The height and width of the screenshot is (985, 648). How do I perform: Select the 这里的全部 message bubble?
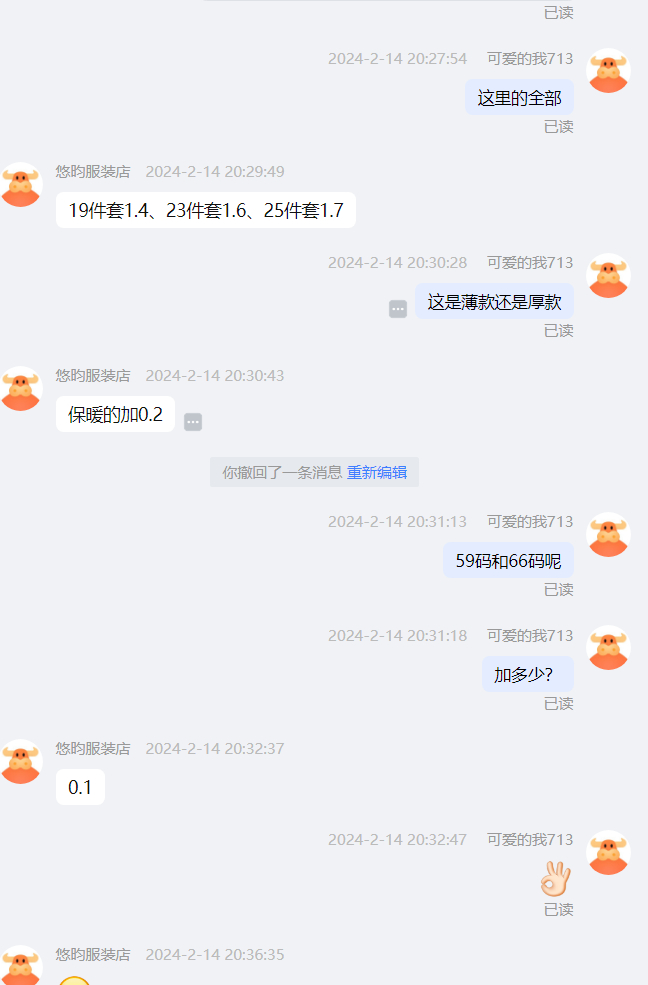pos(519,97)
